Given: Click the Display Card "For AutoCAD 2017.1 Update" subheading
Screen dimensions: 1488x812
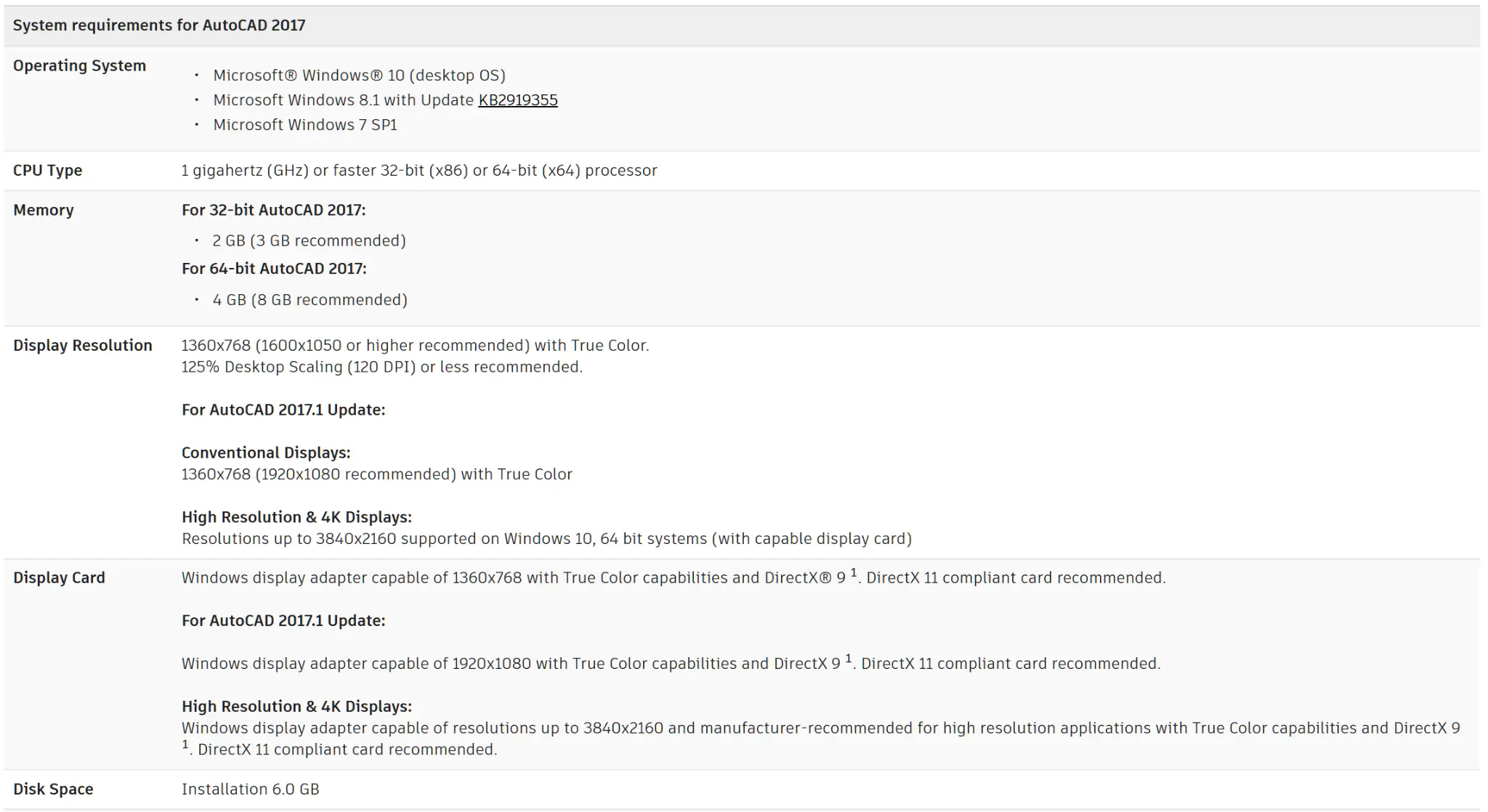Looking at the screenshot, I should click(283, 621).
